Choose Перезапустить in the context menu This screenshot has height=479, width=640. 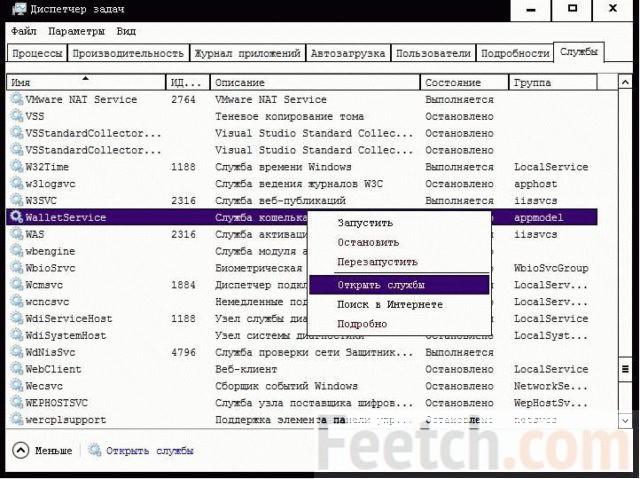tap(399, 262)
